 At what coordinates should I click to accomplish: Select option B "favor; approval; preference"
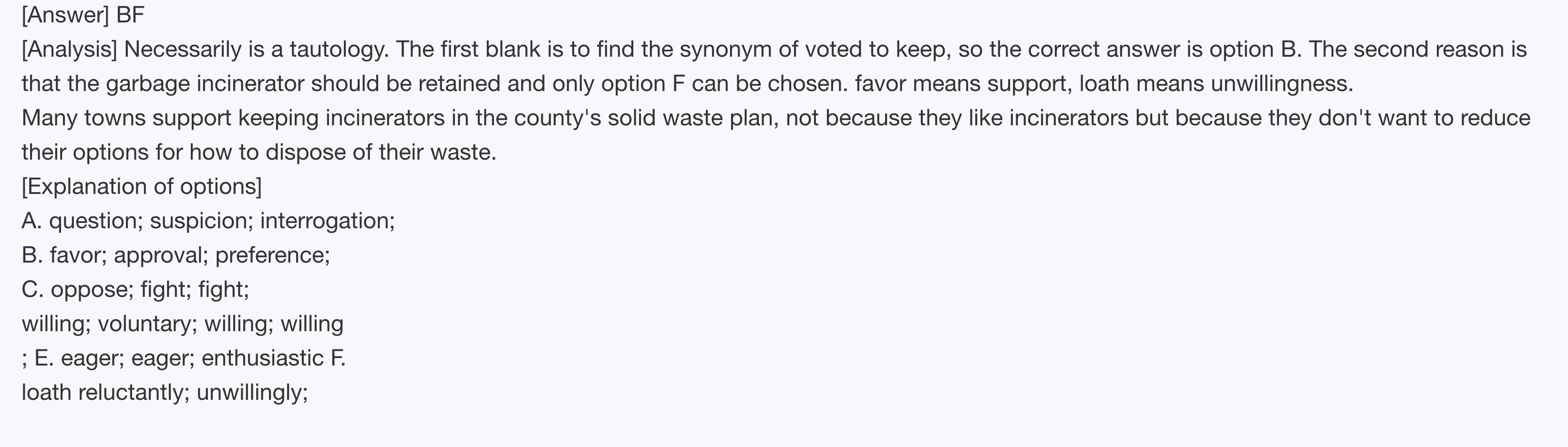tap(176, 255)
